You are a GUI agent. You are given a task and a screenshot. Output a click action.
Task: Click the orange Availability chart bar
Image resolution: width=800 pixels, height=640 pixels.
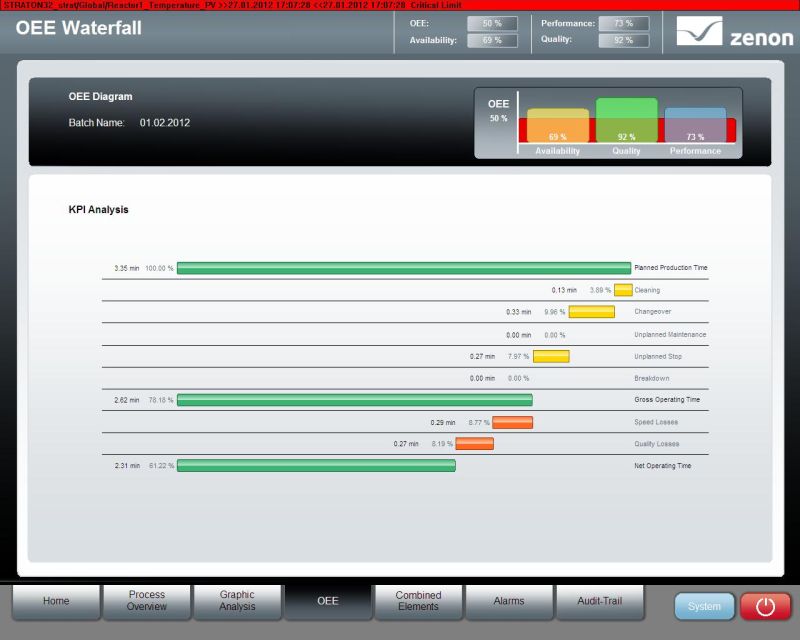(x=557, y=127)
